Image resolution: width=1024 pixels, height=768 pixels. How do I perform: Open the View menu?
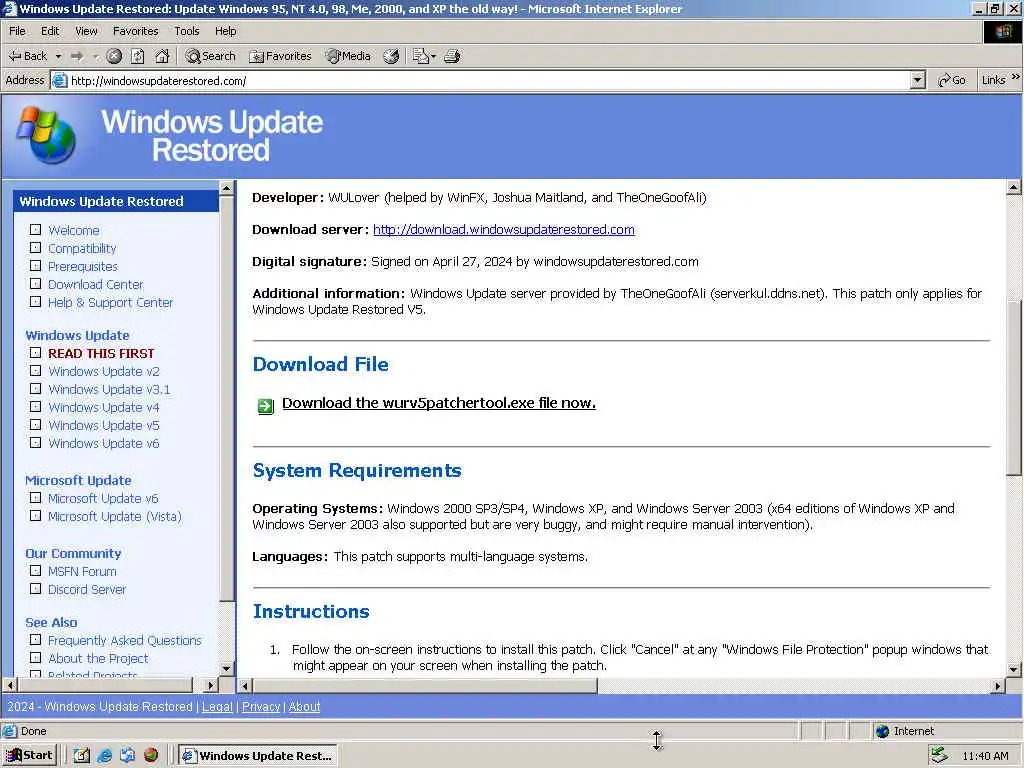click(86, 31)
